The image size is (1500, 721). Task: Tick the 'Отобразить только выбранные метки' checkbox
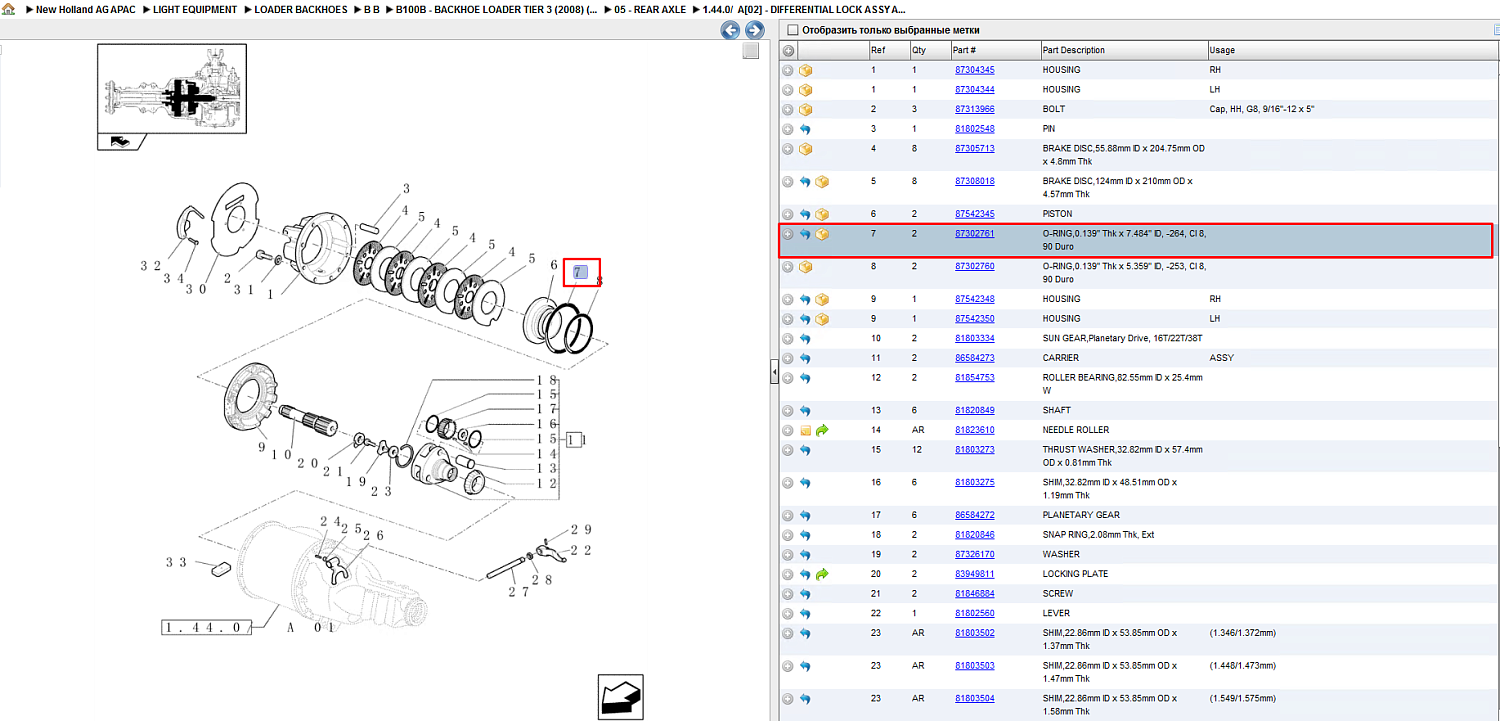click(x=794, y=30)
